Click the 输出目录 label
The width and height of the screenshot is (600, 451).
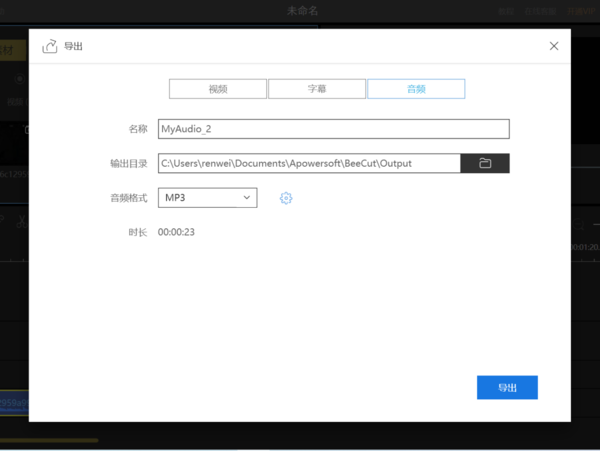129,163
